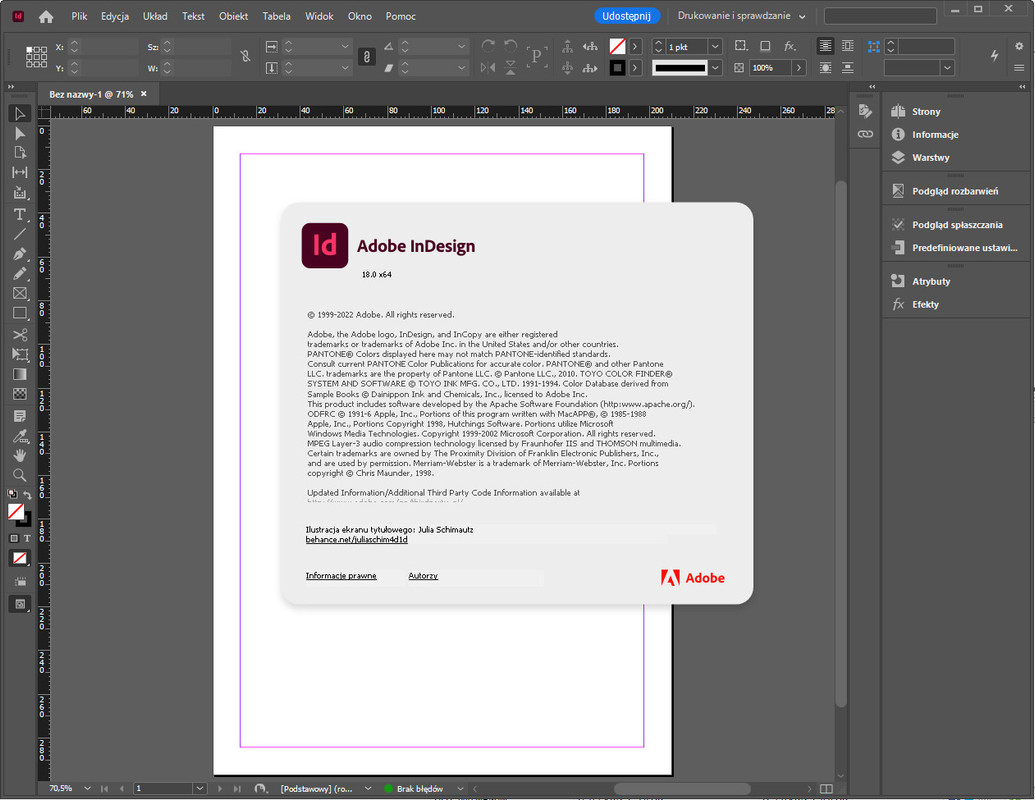Open the Obiekt menu

click(x=234, y=16)
